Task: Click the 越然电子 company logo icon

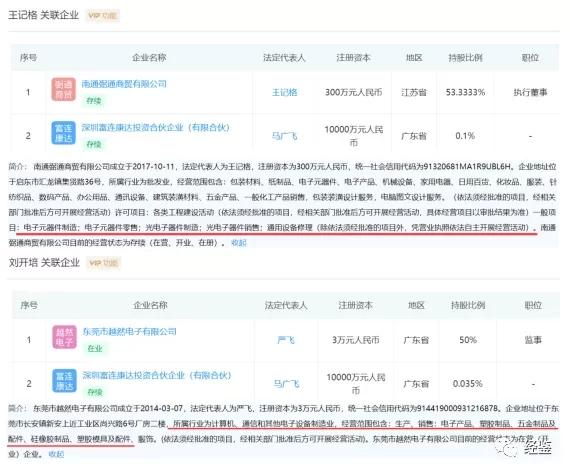Action: point(65,337)
